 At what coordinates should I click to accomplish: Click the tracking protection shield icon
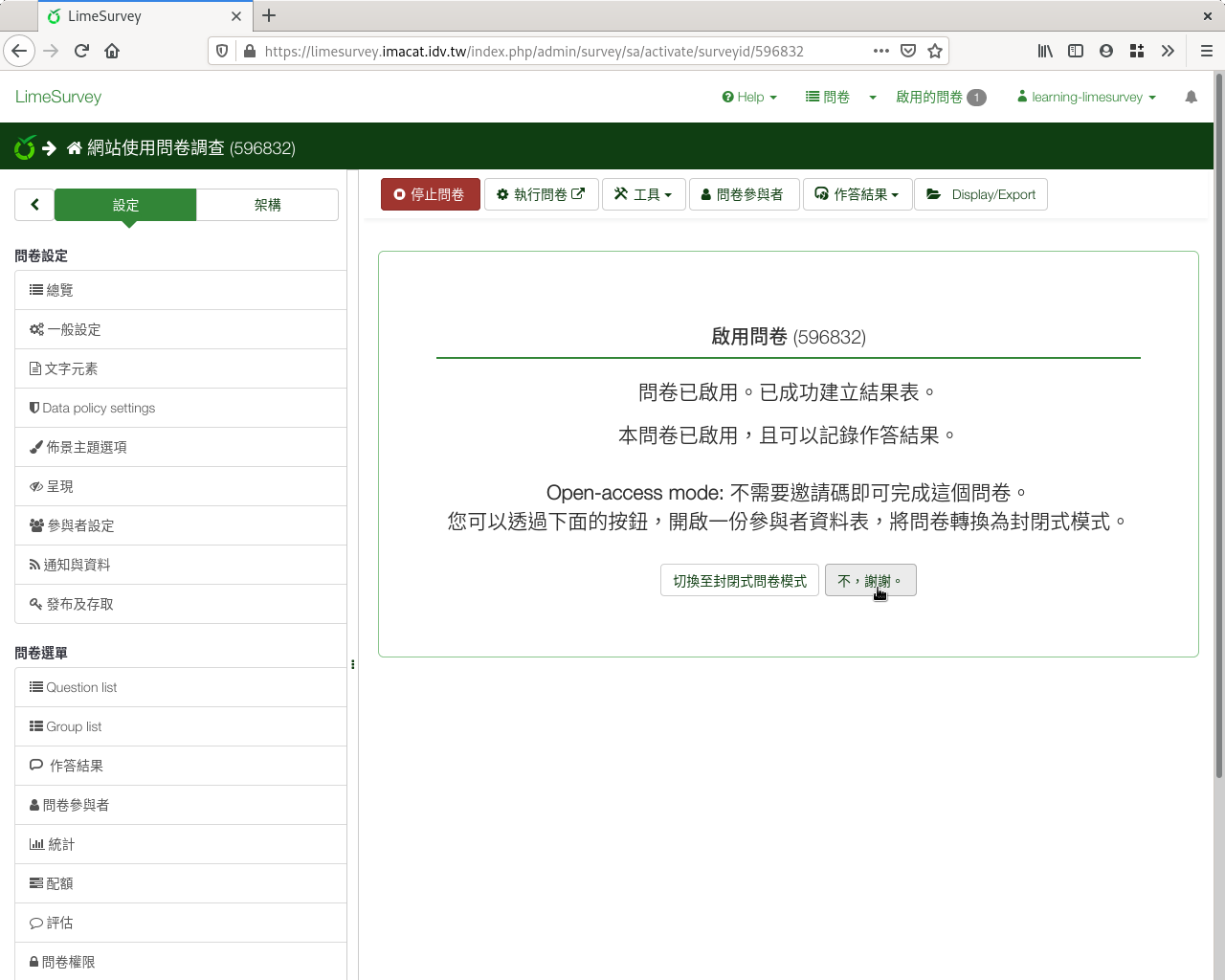tap(222, 51)
